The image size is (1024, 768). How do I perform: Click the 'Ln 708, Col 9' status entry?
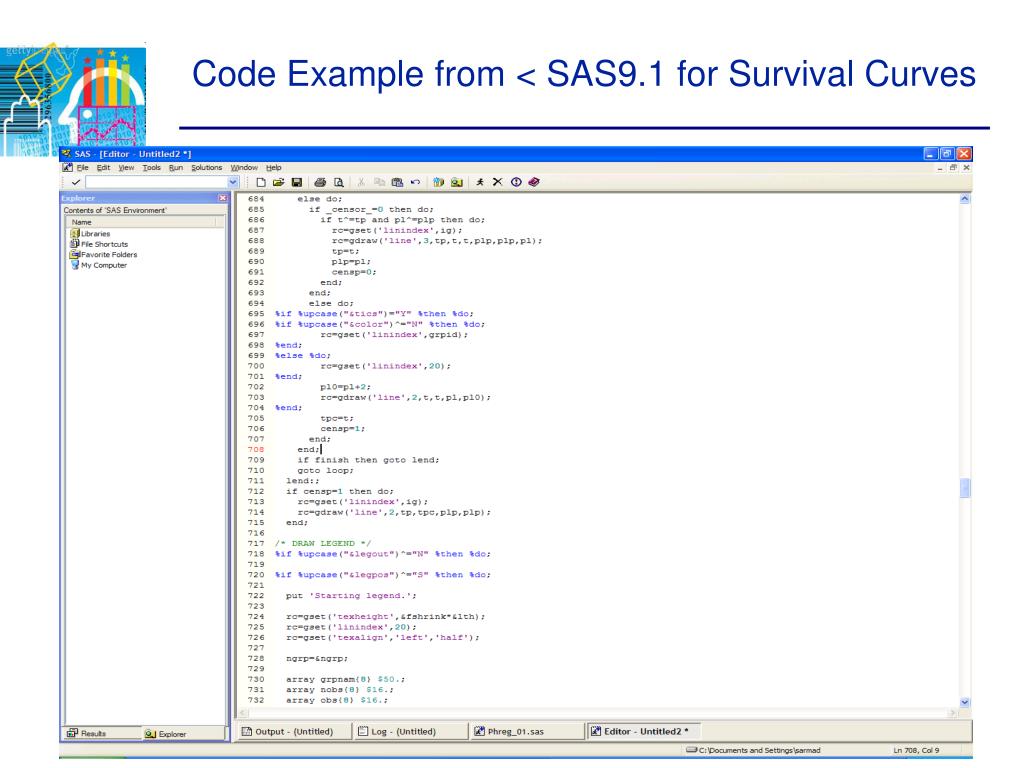[x=916, y=750]
